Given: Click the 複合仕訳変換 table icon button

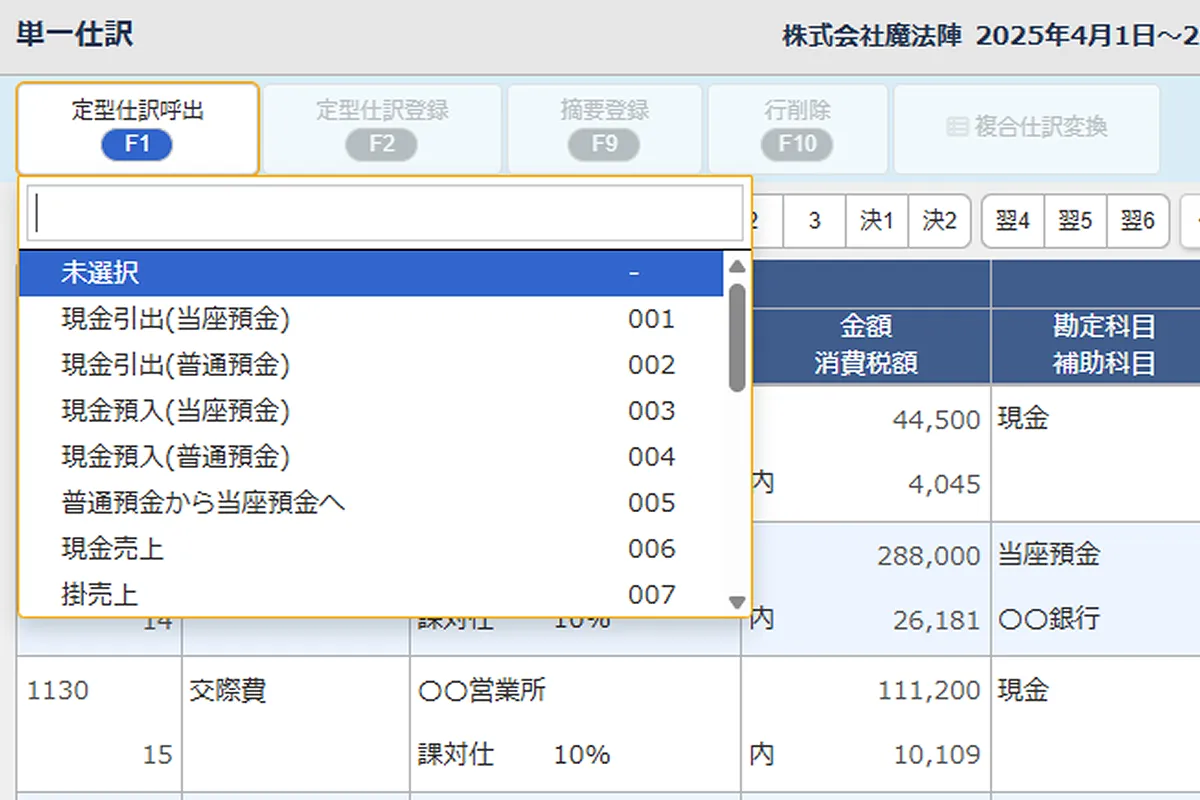Looking at the screenshot, I should 1026,128.
